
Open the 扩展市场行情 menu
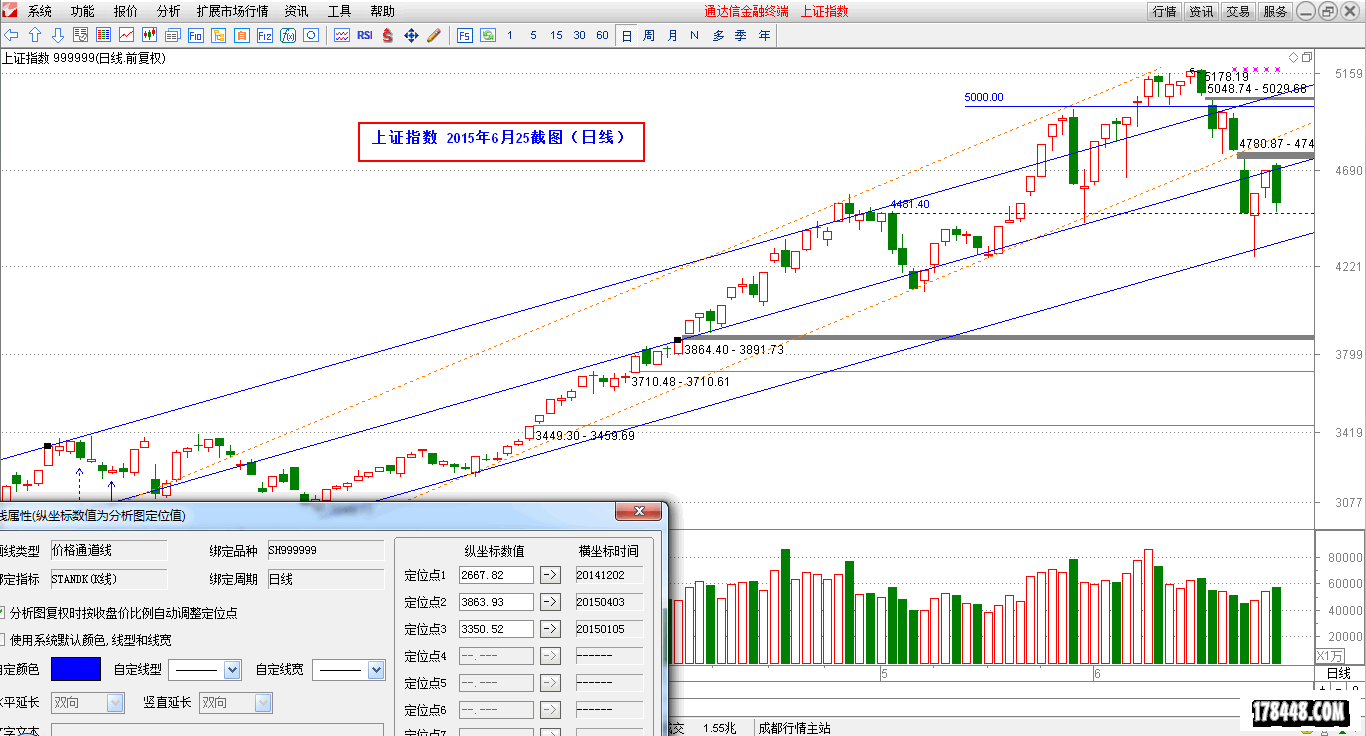click(233, 11)
